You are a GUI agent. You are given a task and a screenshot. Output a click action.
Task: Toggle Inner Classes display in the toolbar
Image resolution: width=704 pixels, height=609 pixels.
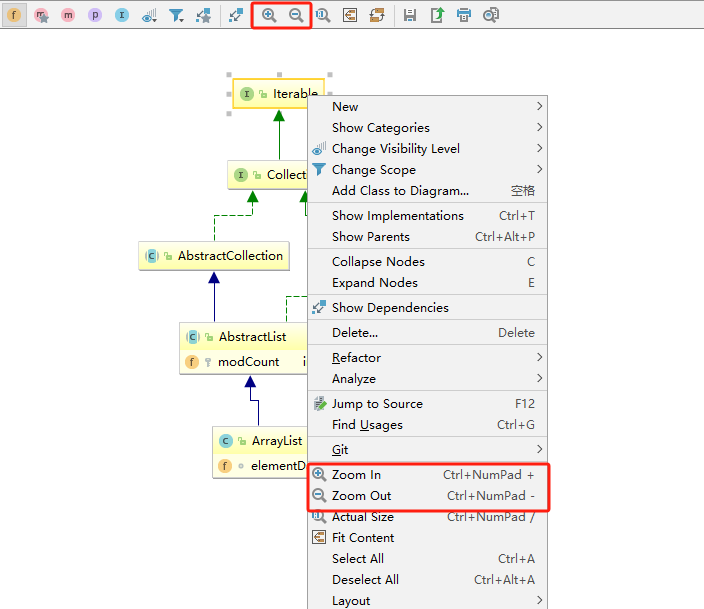point(122,15)
